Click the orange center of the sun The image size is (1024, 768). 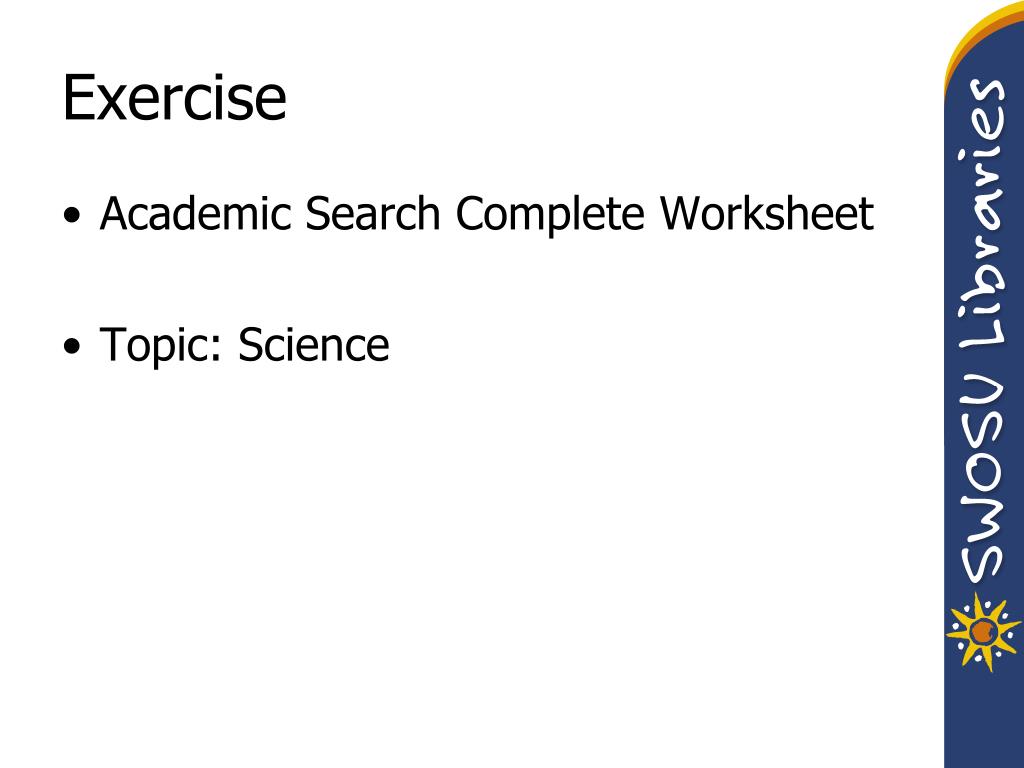(982, 632)
